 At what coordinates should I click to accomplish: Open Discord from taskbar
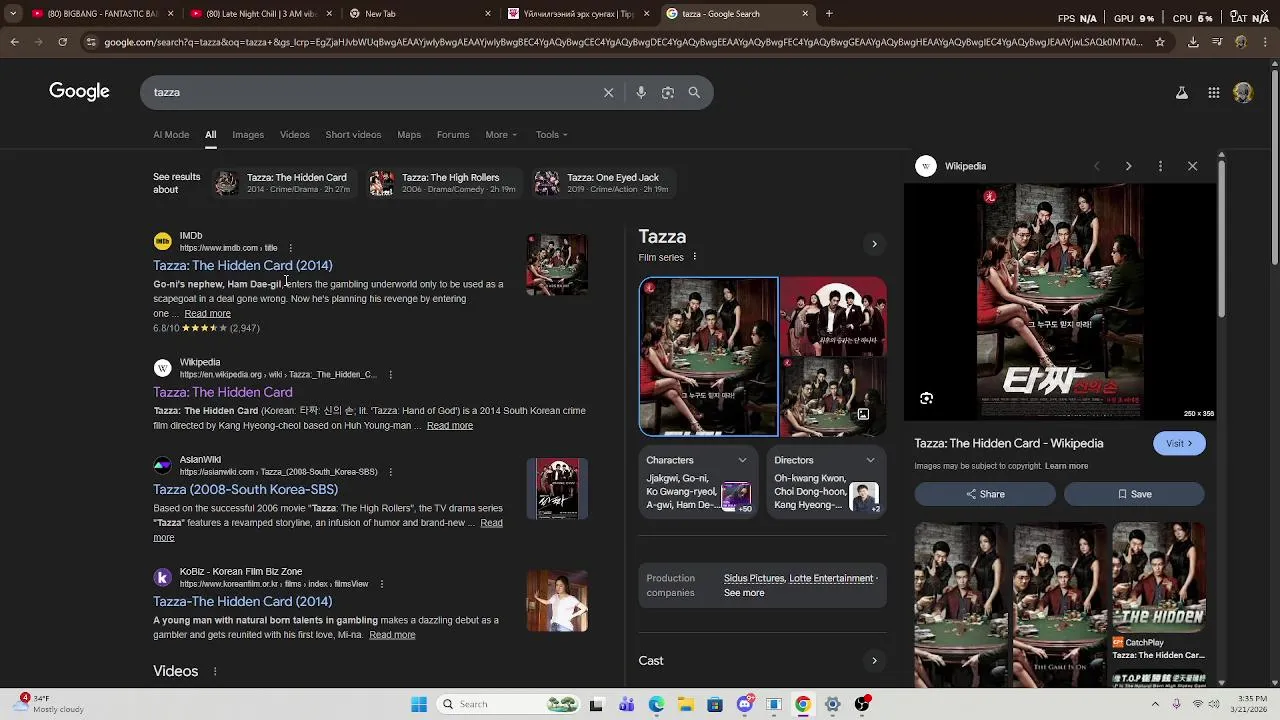pos(744,704)
